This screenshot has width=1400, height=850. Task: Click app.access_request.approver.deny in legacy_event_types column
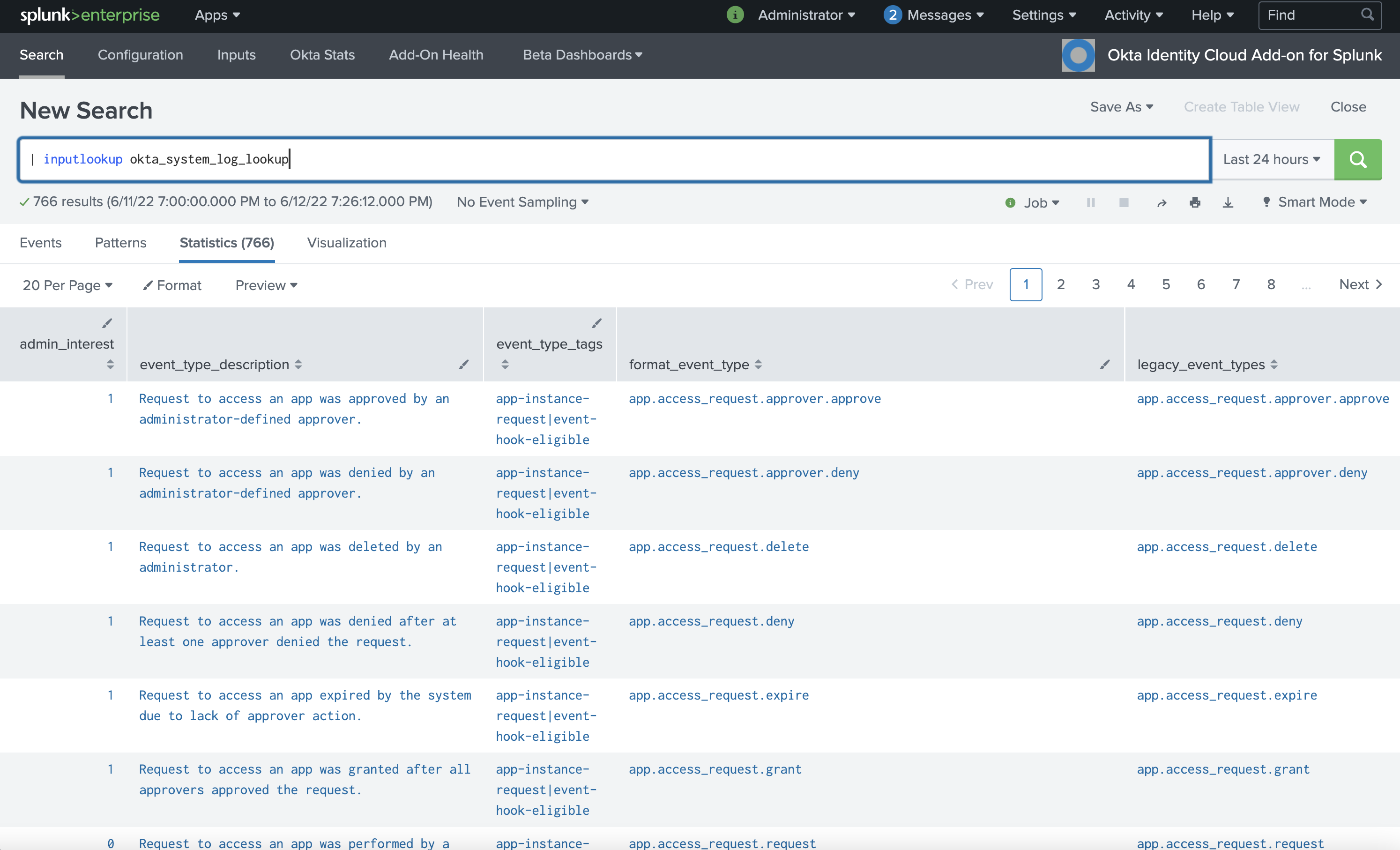[x=1251, y=473]
